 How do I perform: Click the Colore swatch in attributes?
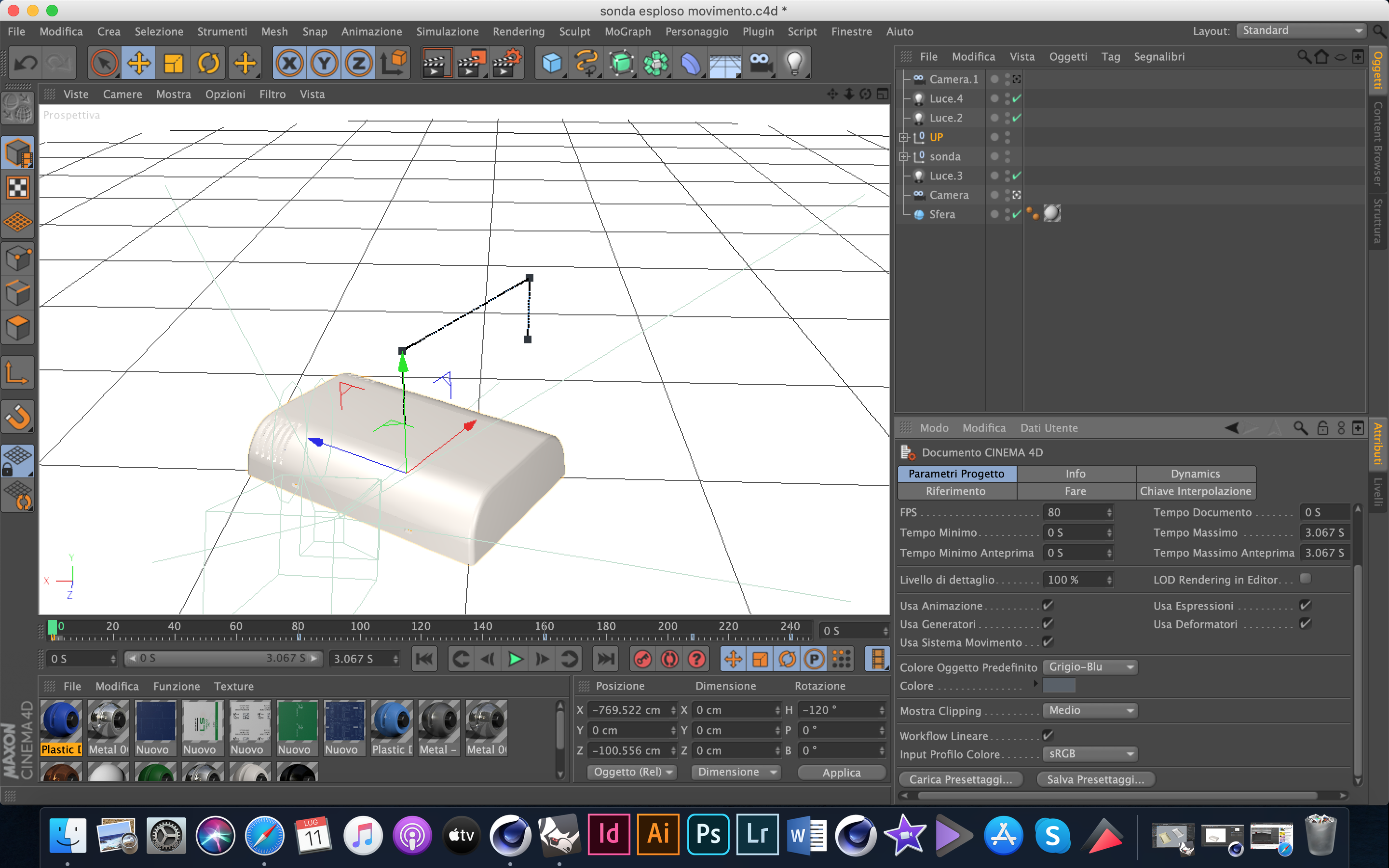[x=1059, y=685]
